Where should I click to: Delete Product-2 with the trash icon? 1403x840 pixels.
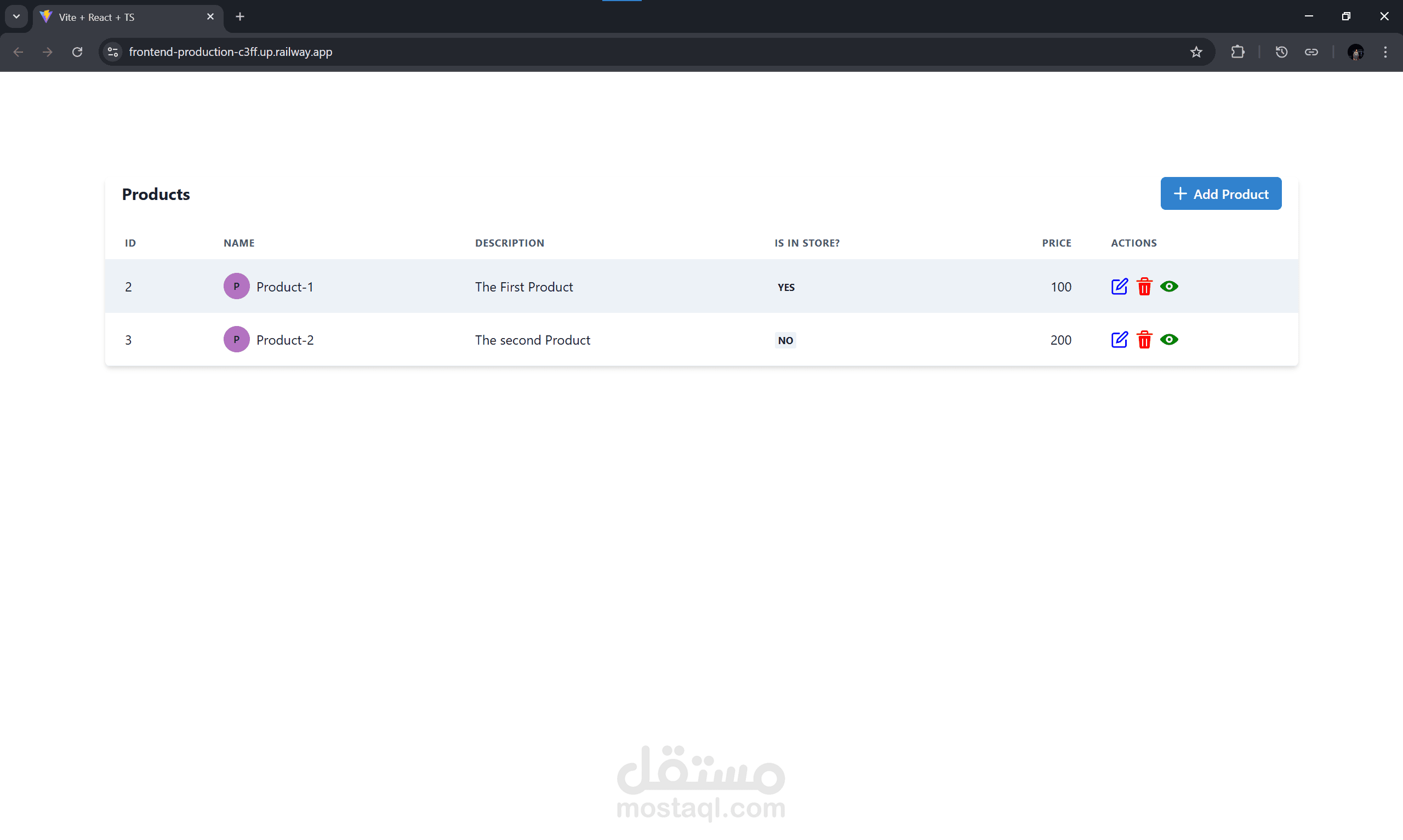pyautogui.click(x=1144, y=340)
